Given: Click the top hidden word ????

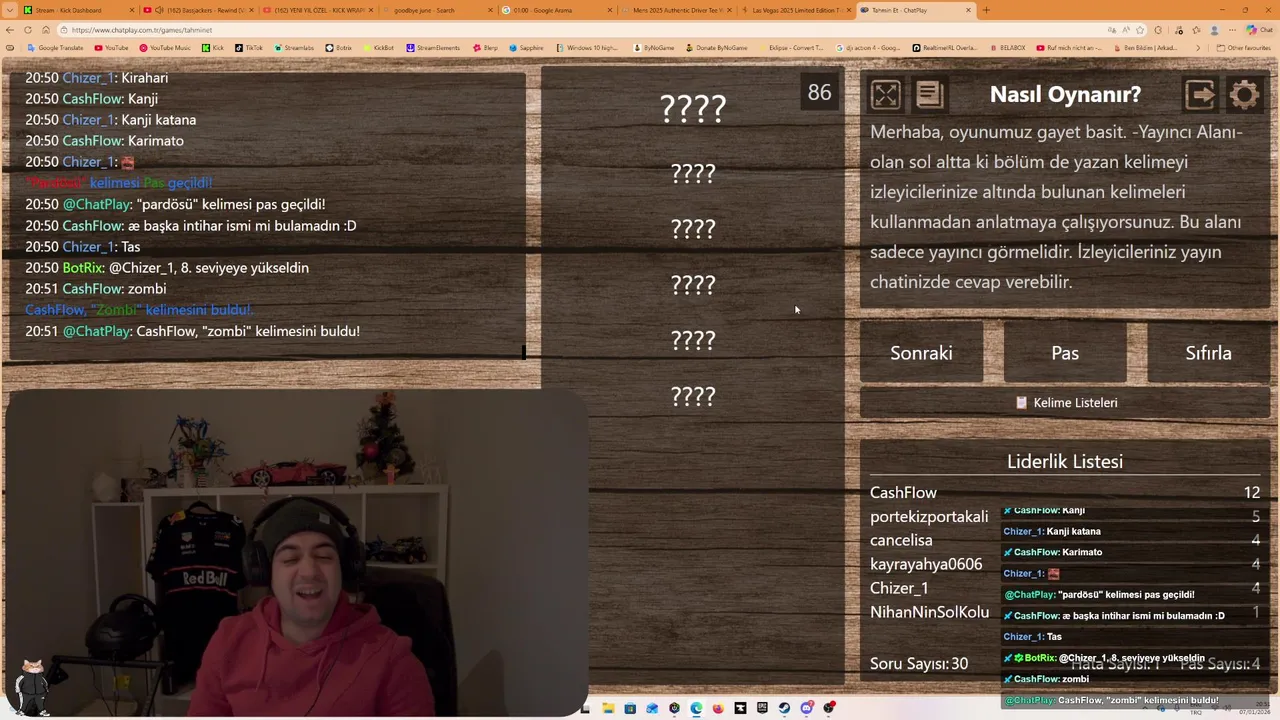Looking at the screenshot, I should (693, 108).
